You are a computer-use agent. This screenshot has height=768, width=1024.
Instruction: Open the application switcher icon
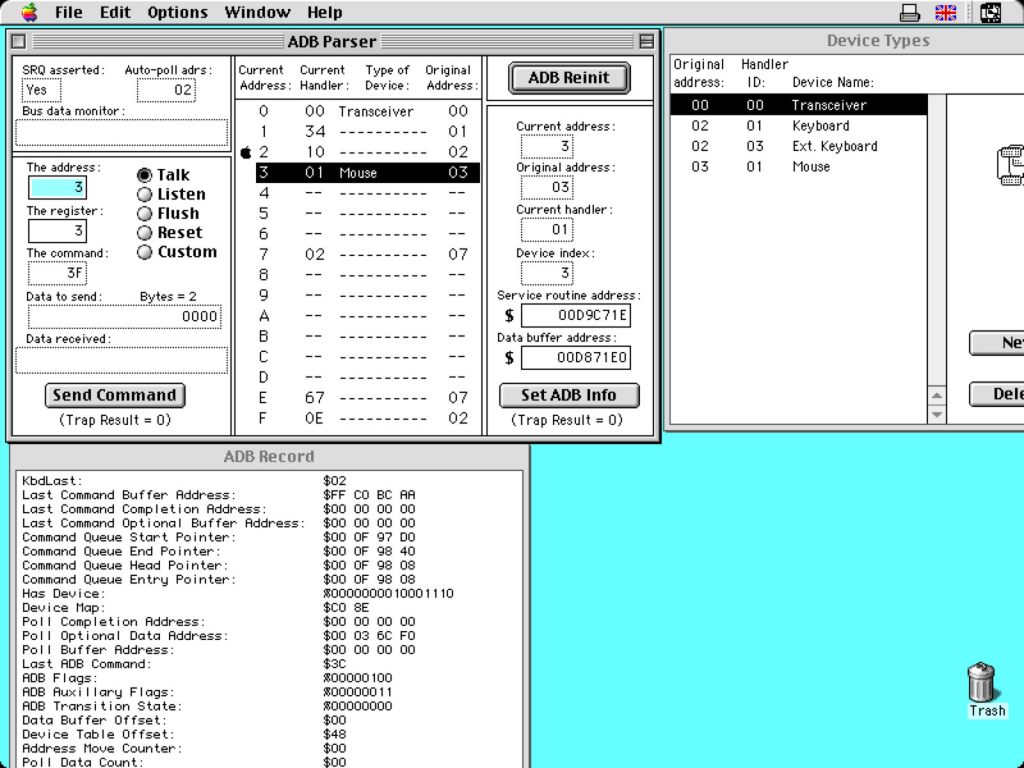click(x=990, y=12)
